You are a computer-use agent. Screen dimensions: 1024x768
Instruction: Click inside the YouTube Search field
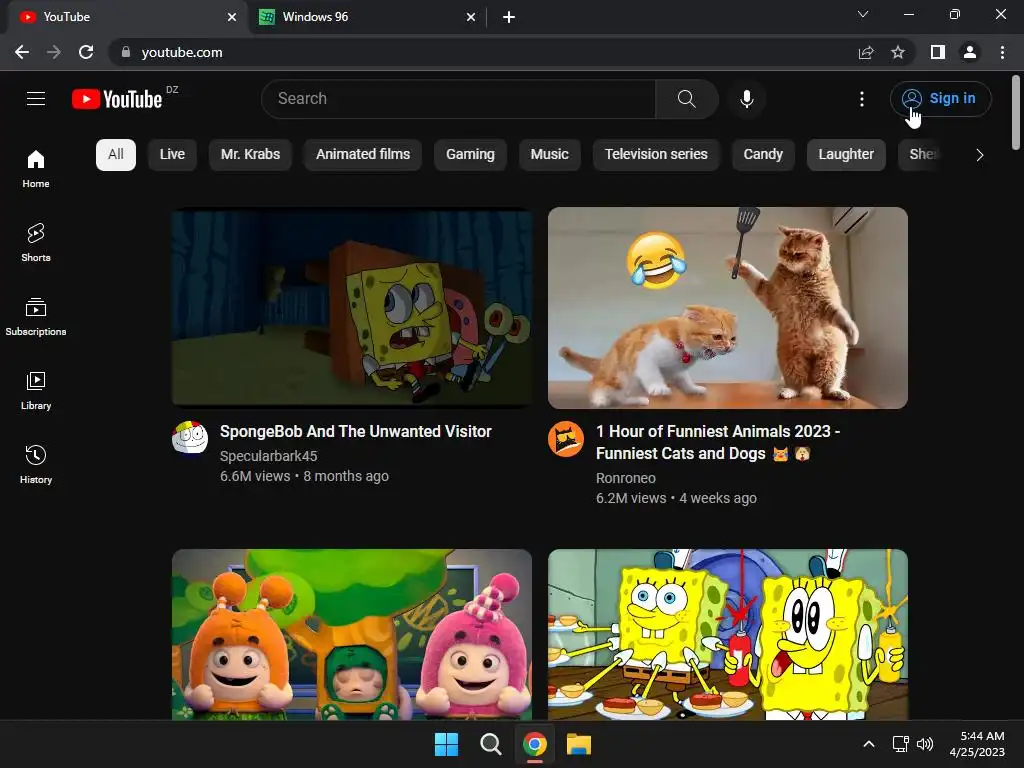tap(458, 99)
